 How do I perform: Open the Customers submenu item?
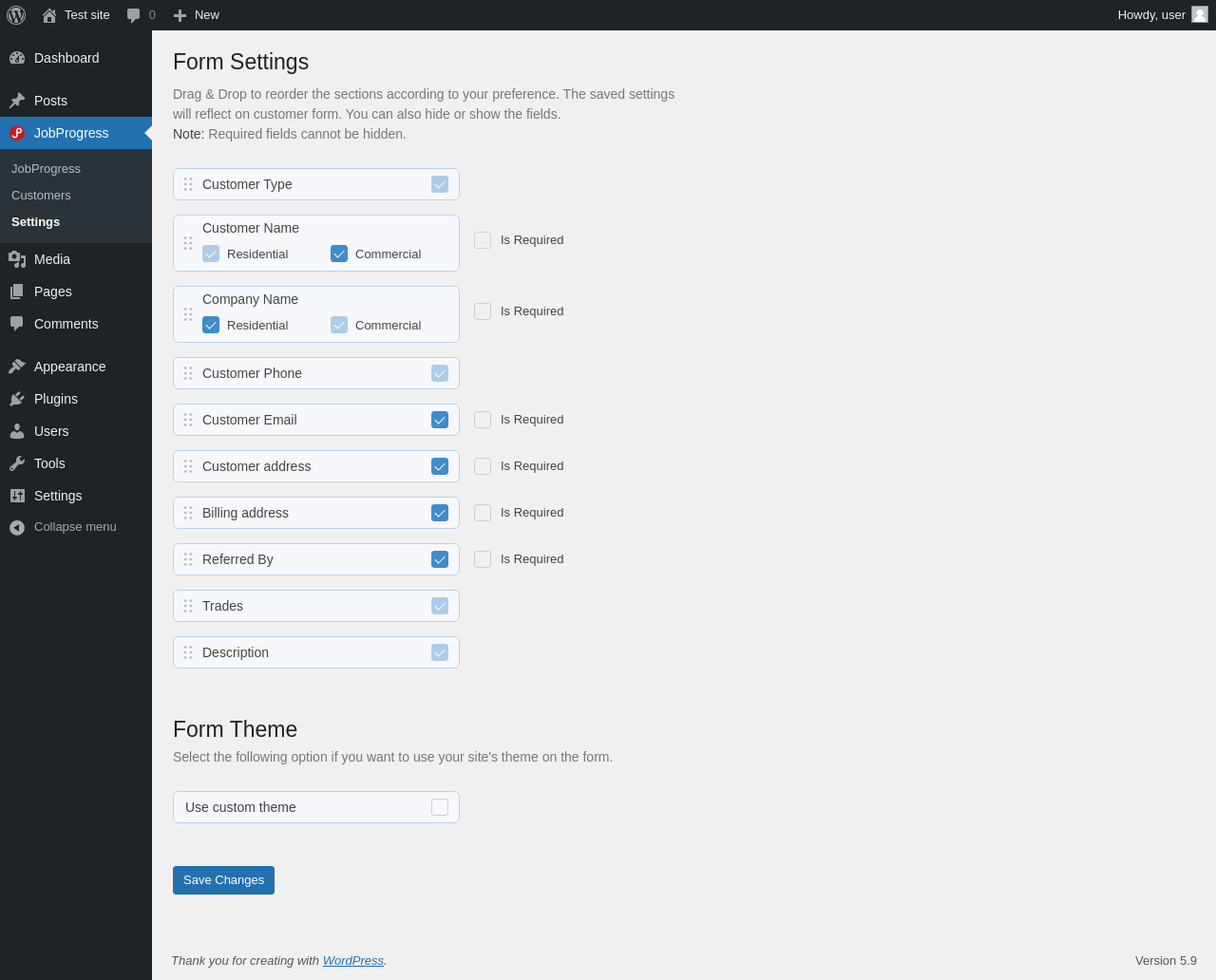click(41, 196)
